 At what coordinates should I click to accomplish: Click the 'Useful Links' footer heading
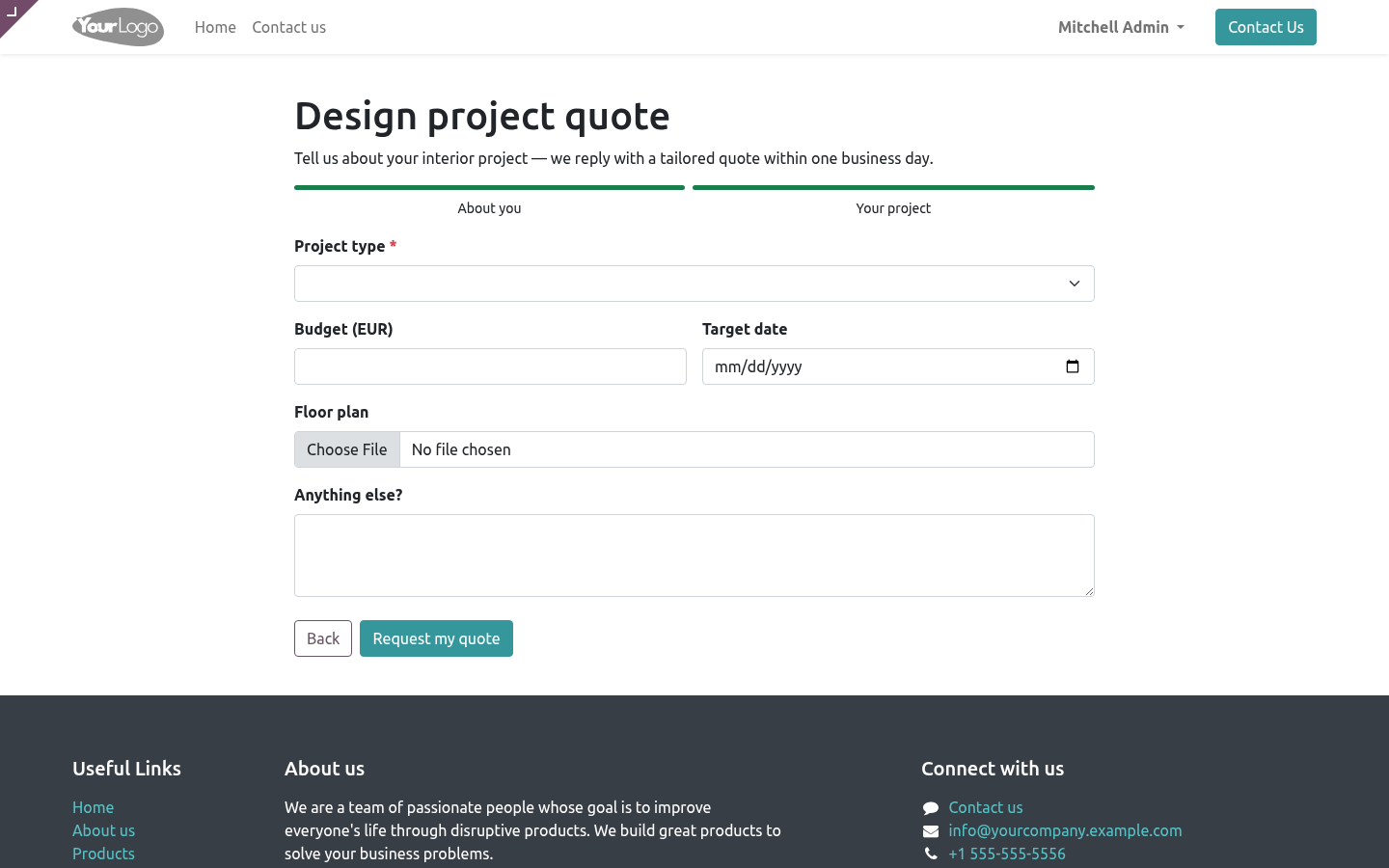(x=126, y=769)
